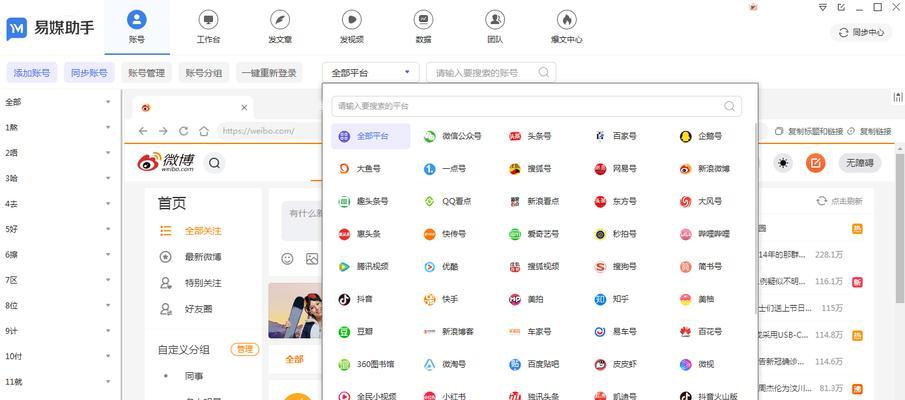Select 快手 platform

pos(441,300)
